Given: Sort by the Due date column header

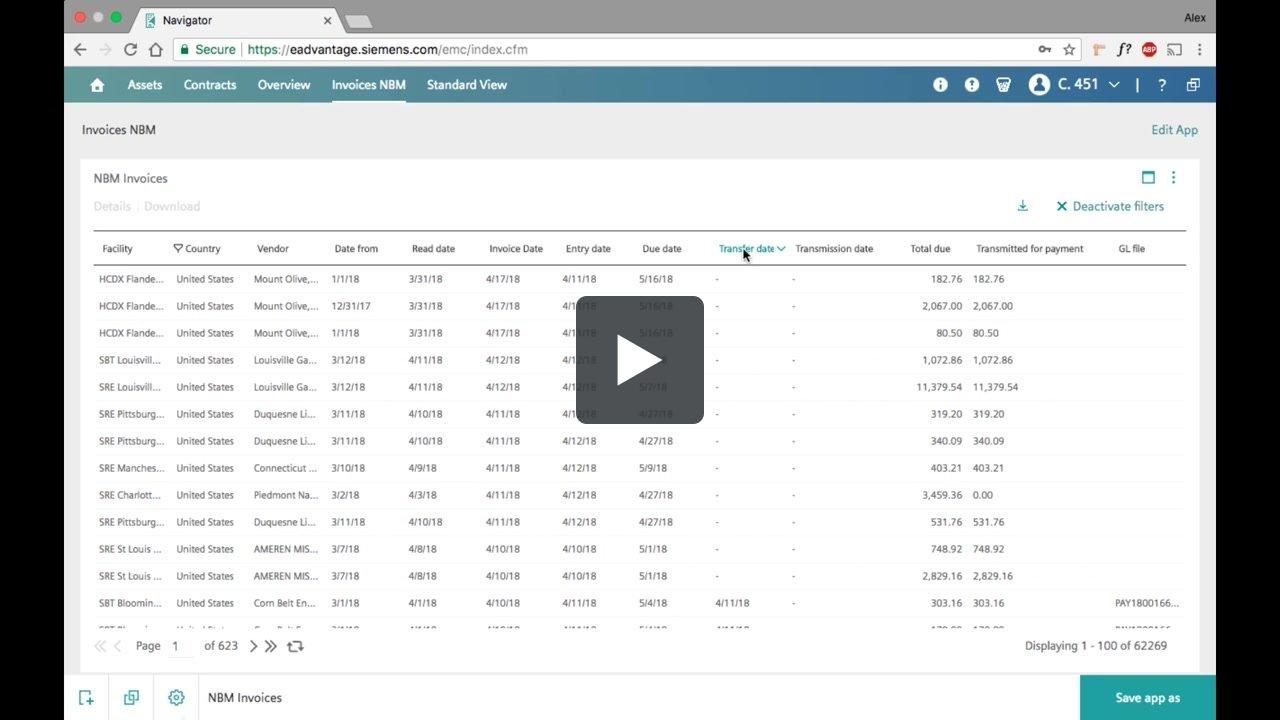Looking at the screenshot, I should coord(662,249).
